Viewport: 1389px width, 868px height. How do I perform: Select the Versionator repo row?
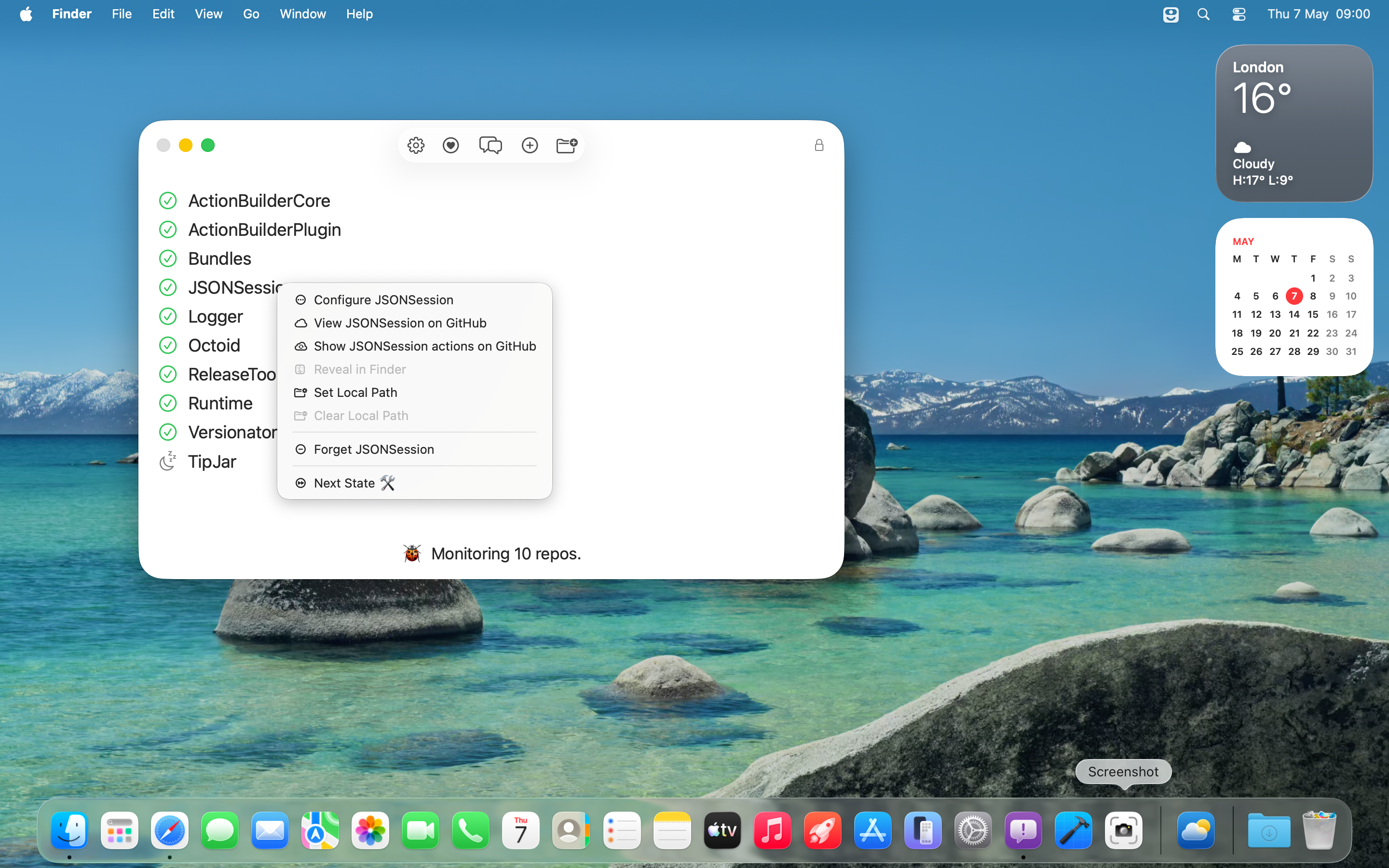coord(232,432)
